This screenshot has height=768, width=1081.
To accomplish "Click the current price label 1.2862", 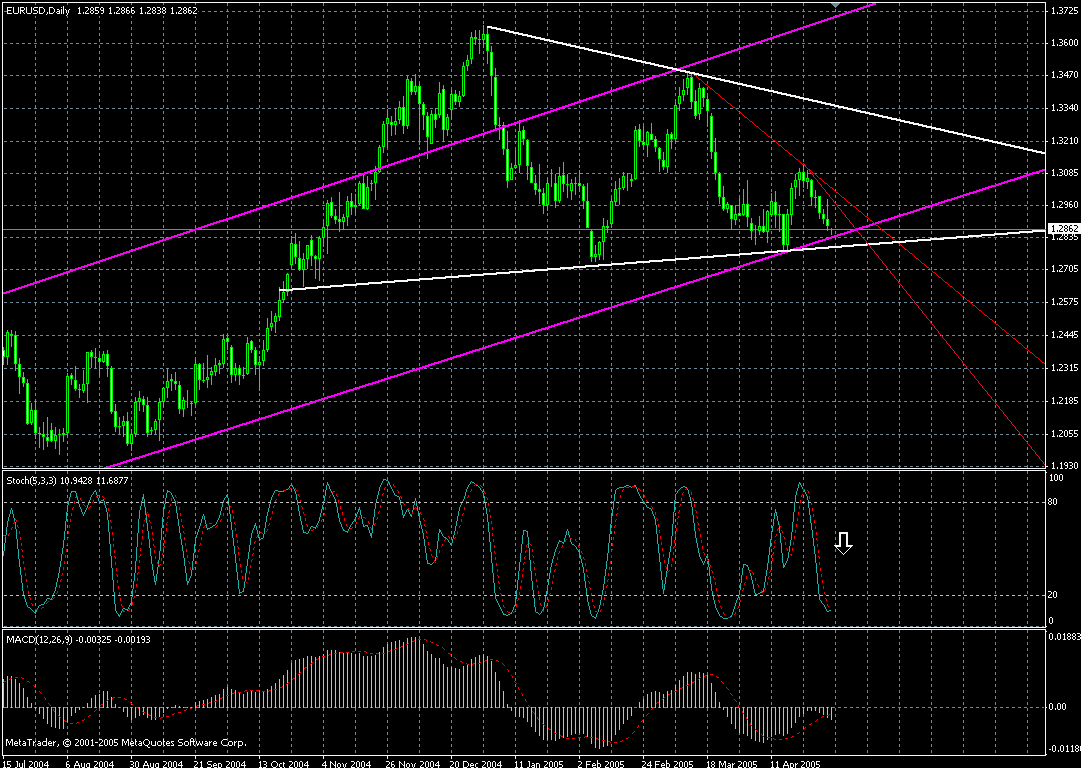I will coord(1063,228).
